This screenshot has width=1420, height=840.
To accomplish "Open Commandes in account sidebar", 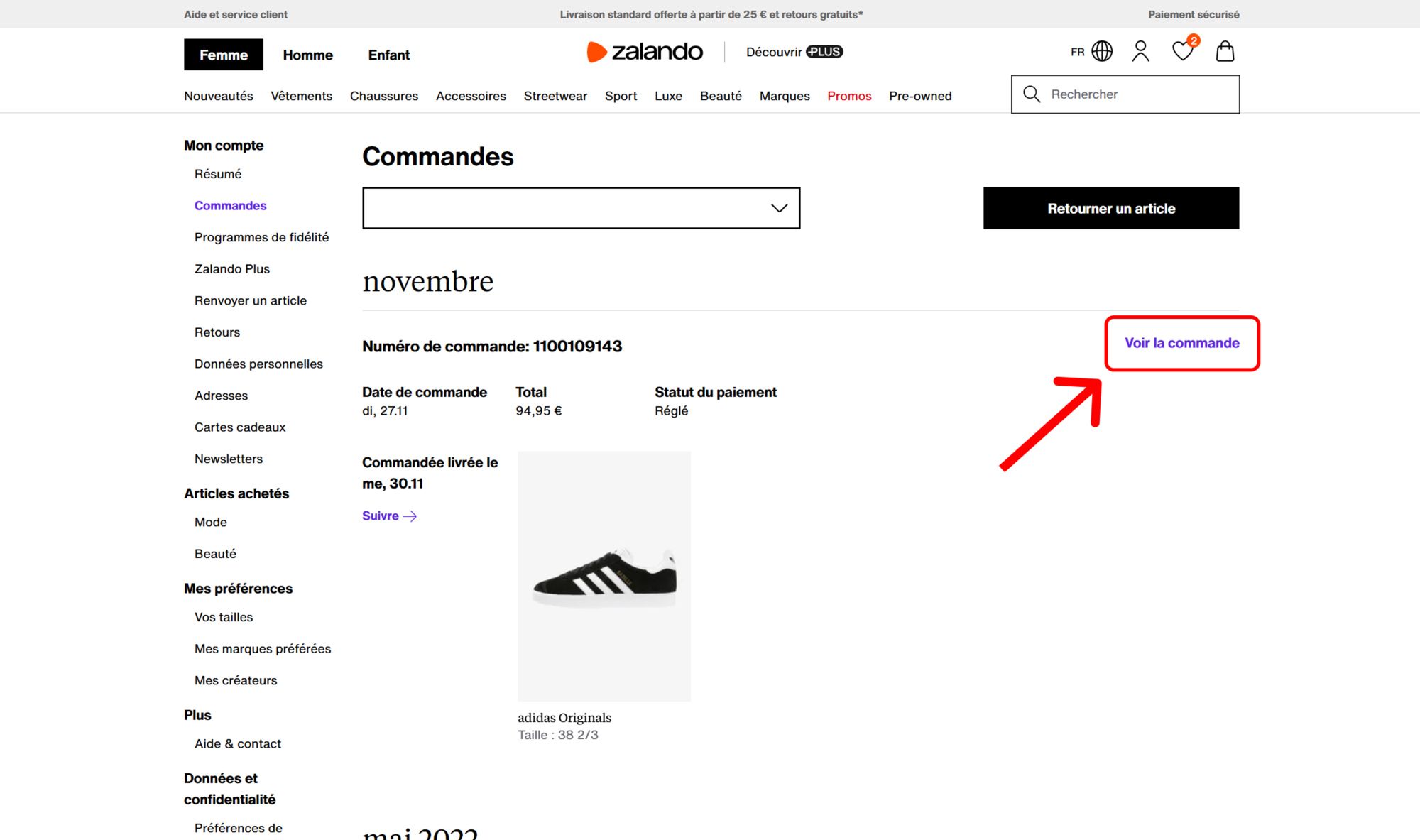I will pos(231,206).
